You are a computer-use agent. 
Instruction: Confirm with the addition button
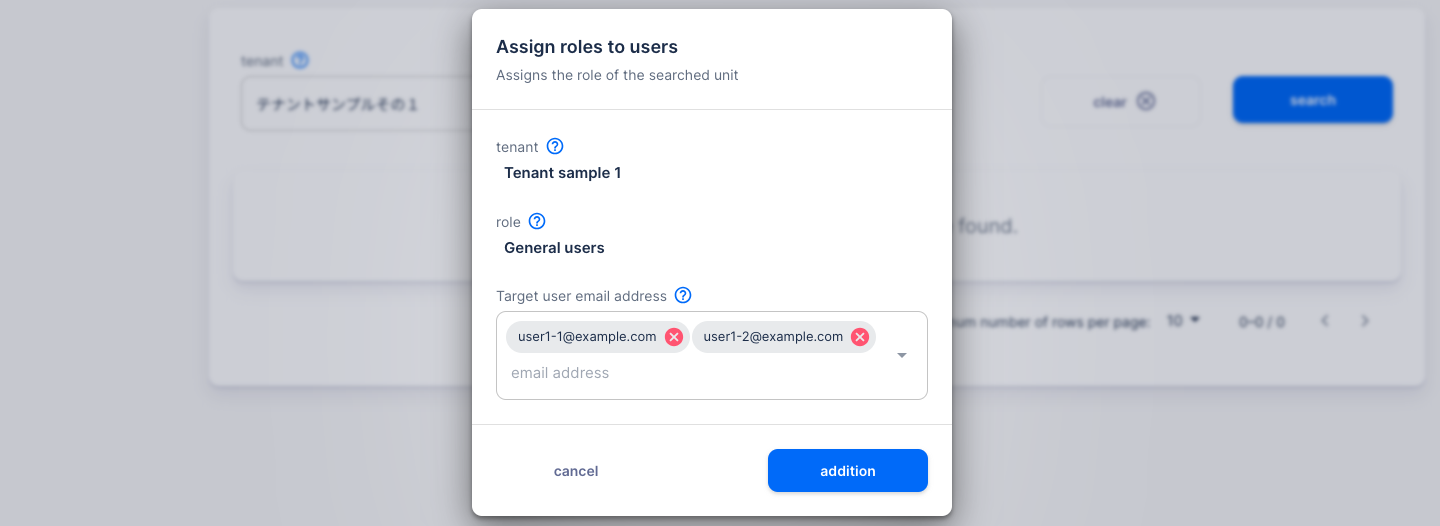(848, 471)
